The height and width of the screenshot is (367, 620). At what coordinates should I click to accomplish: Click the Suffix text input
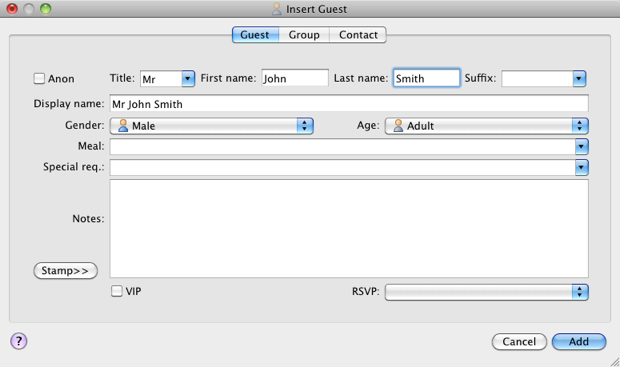tap(537, 78)
